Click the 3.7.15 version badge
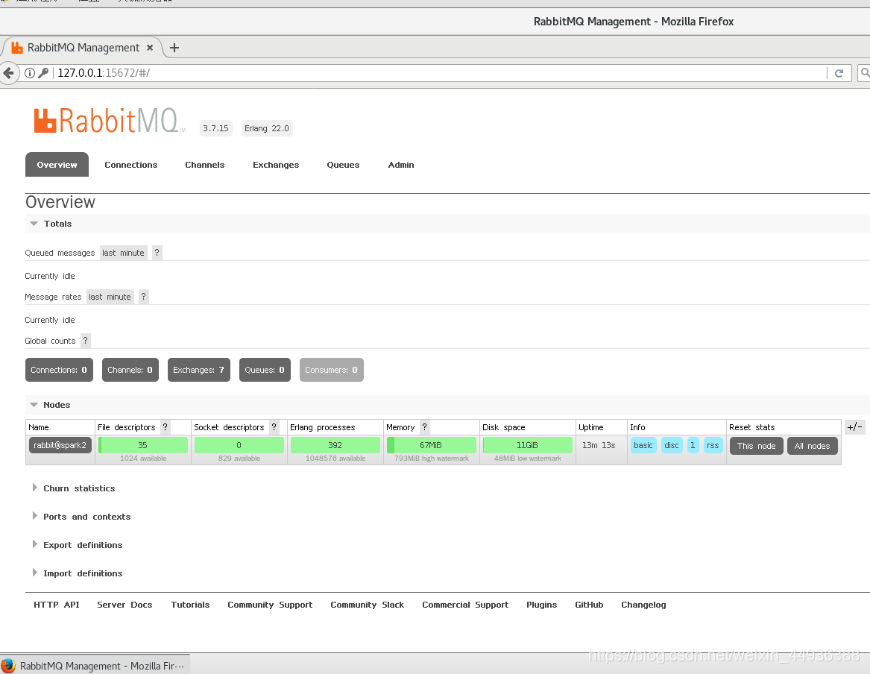 click(x=216, y=128)
